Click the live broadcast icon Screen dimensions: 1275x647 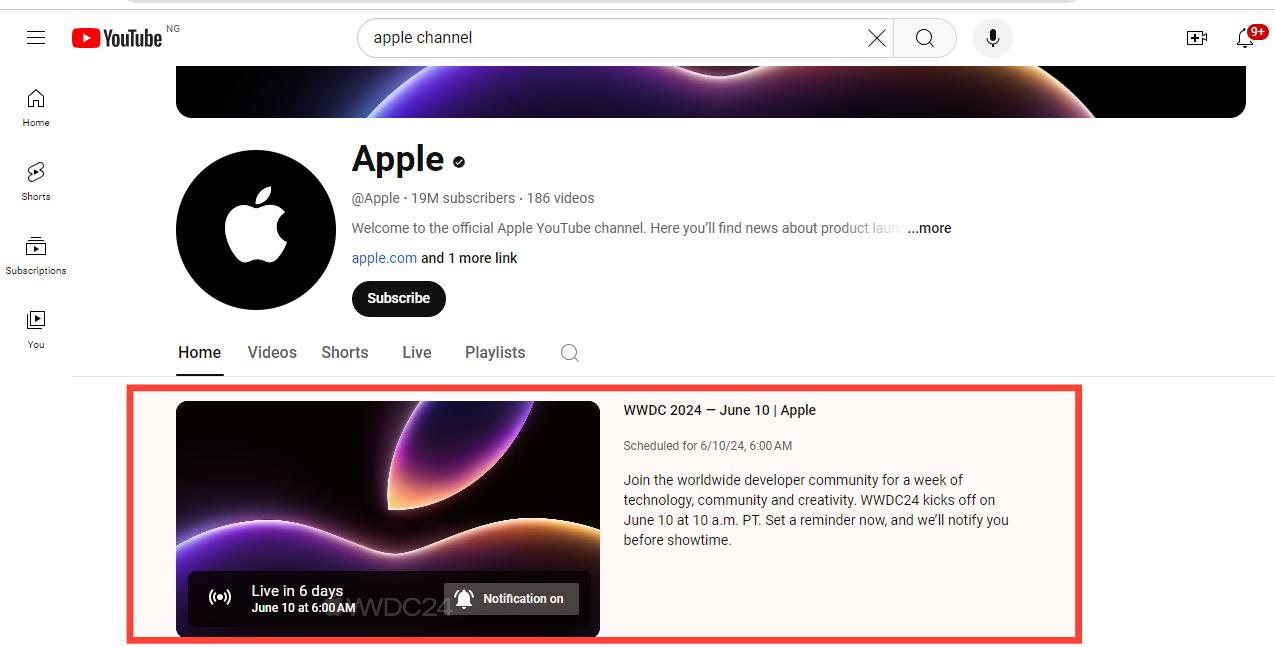click(x=220, y=598)
